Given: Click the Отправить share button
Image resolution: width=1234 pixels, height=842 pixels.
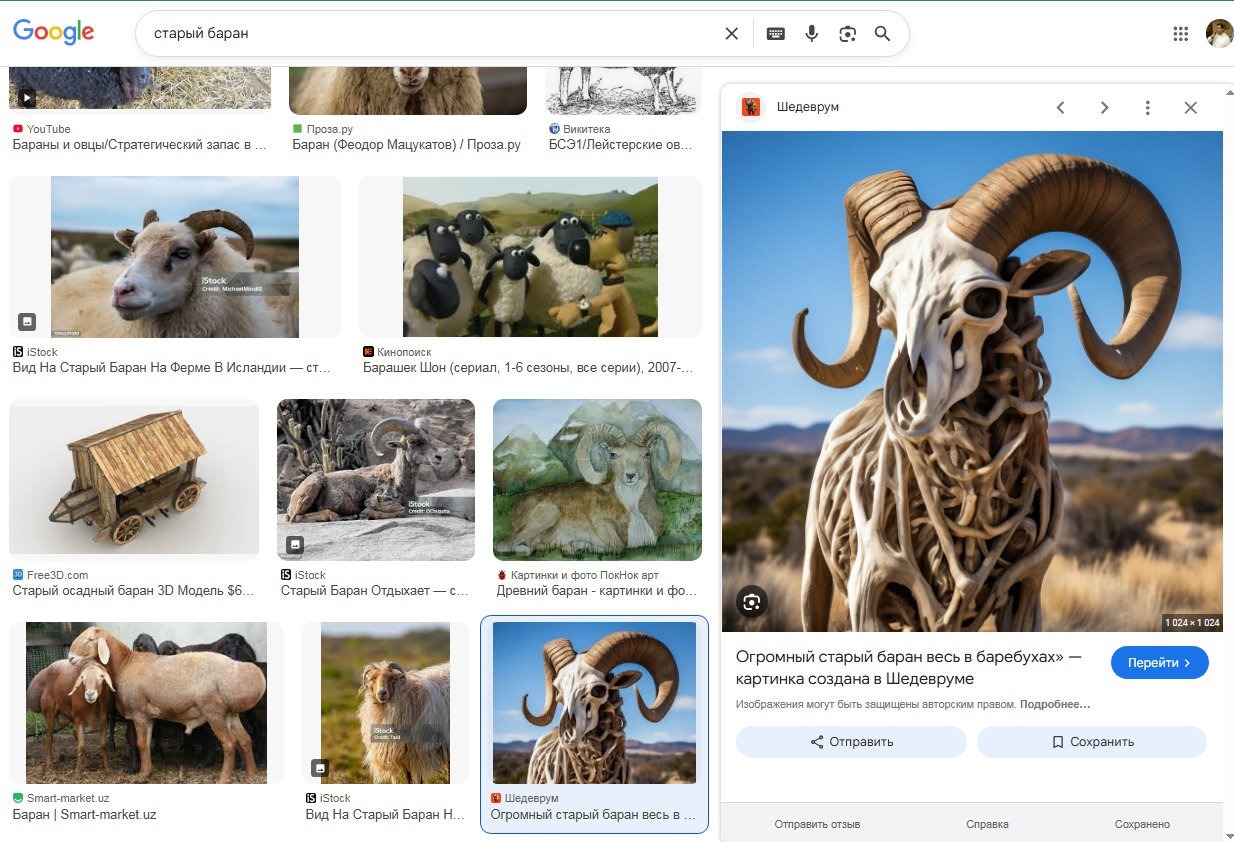Looking at the screenshot, I should 851,742.
